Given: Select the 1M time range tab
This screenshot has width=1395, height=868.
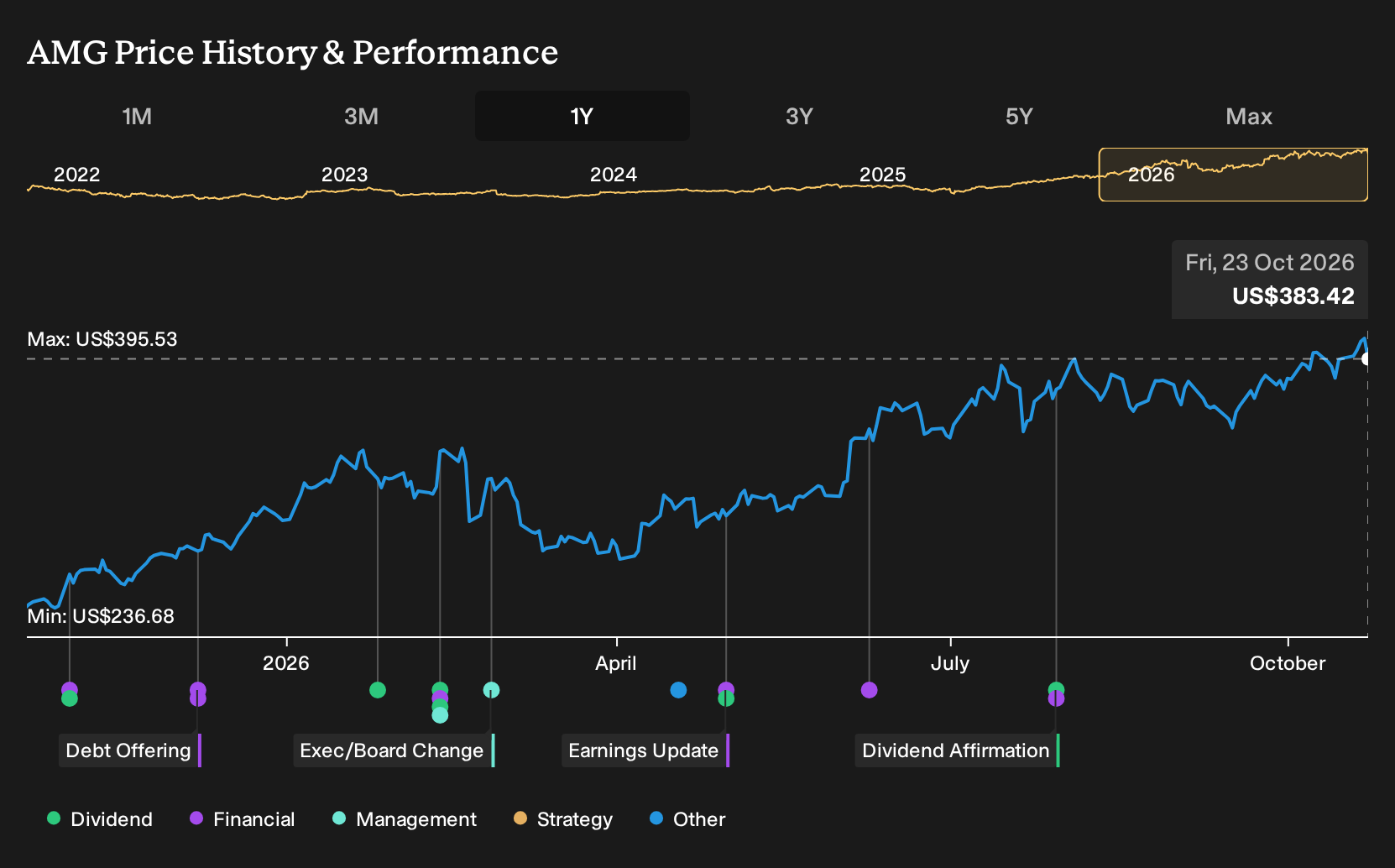Looking at the screenshot, I should 137,116.
